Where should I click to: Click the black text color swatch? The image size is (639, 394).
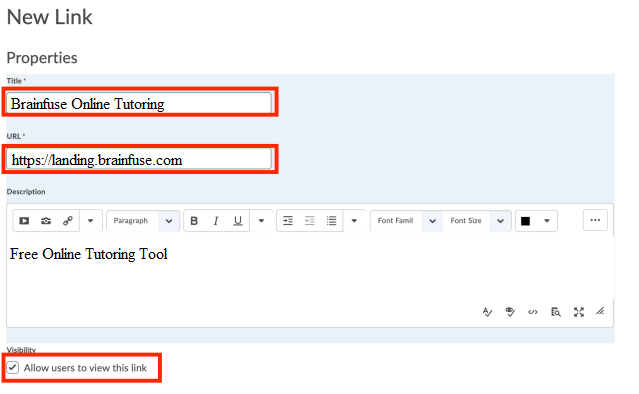526,221
